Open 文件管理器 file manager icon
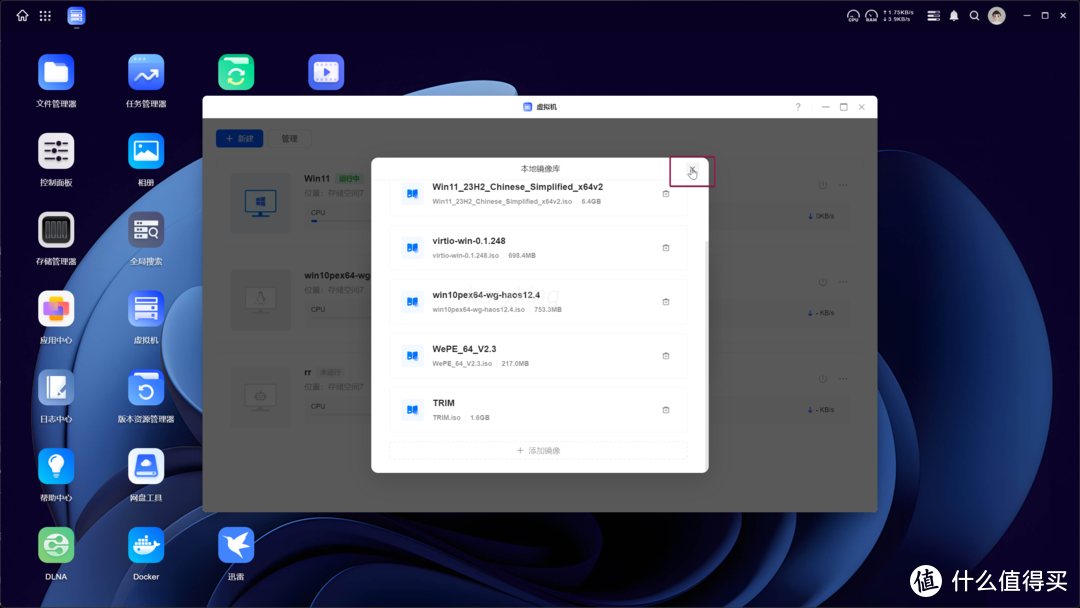The width and height of the screenshot is (1080, 608). [56, 73]
